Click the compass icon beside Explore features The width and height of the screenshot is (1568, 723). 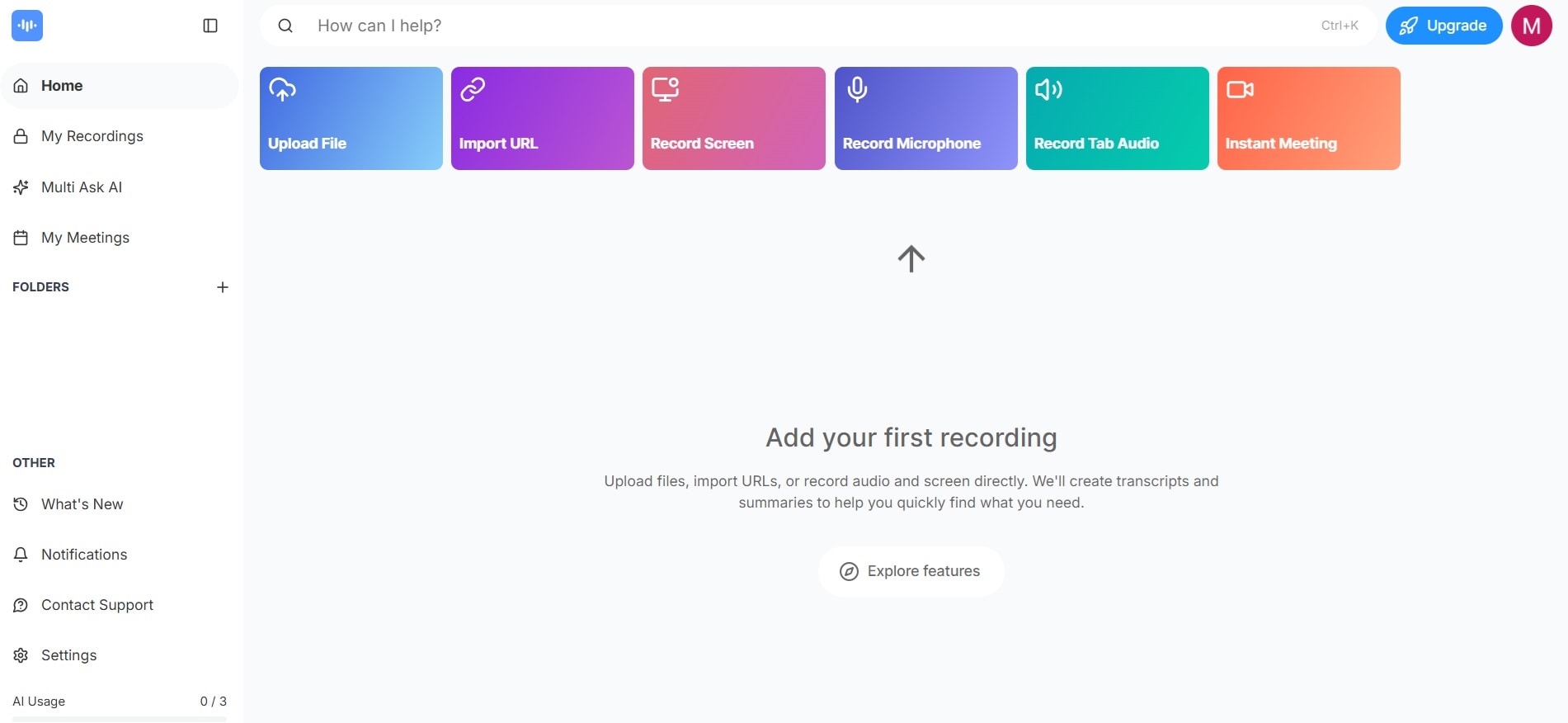(849, 571)
